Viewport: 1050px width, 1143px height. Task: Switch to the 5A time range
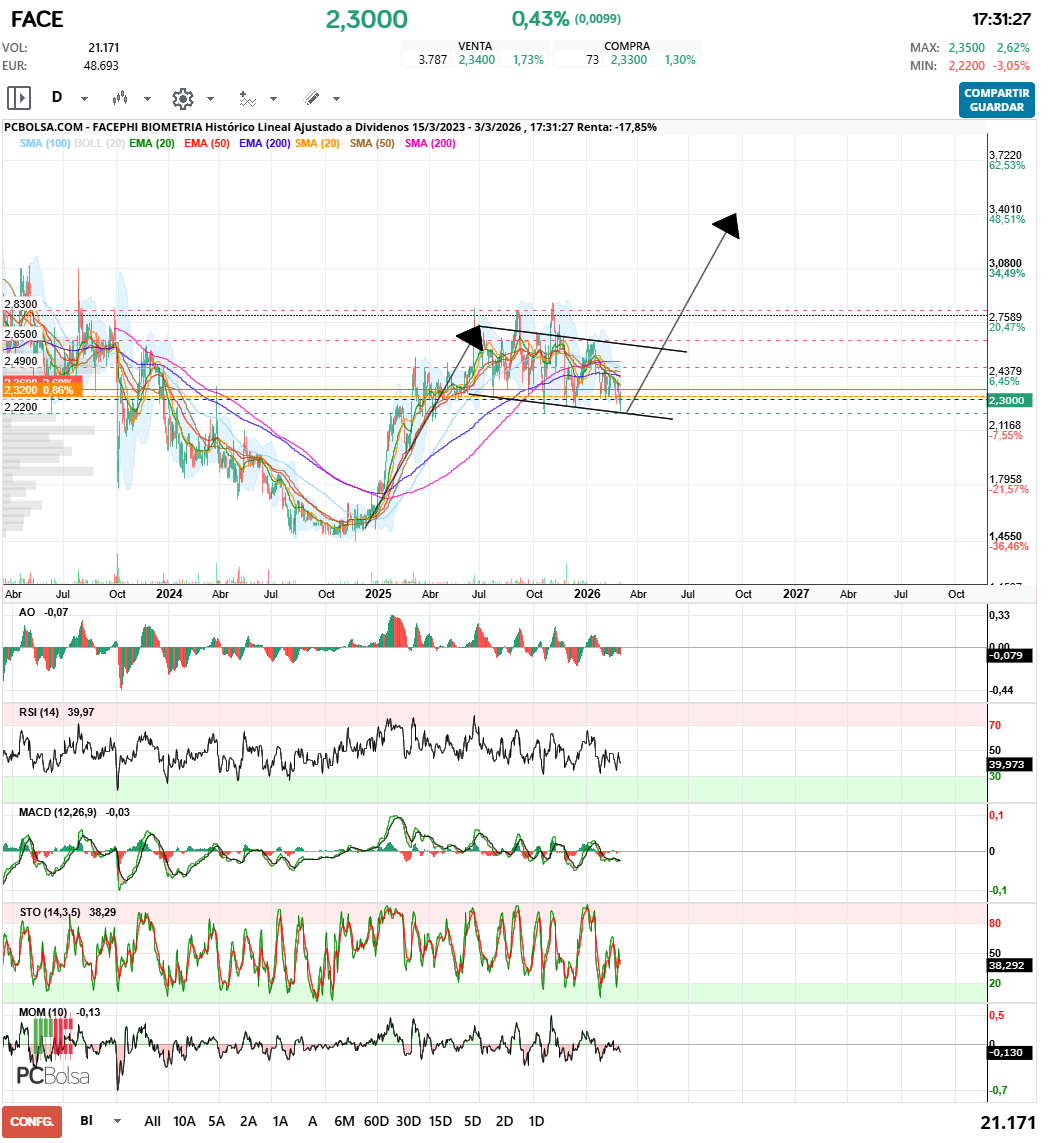[216, 1121]
